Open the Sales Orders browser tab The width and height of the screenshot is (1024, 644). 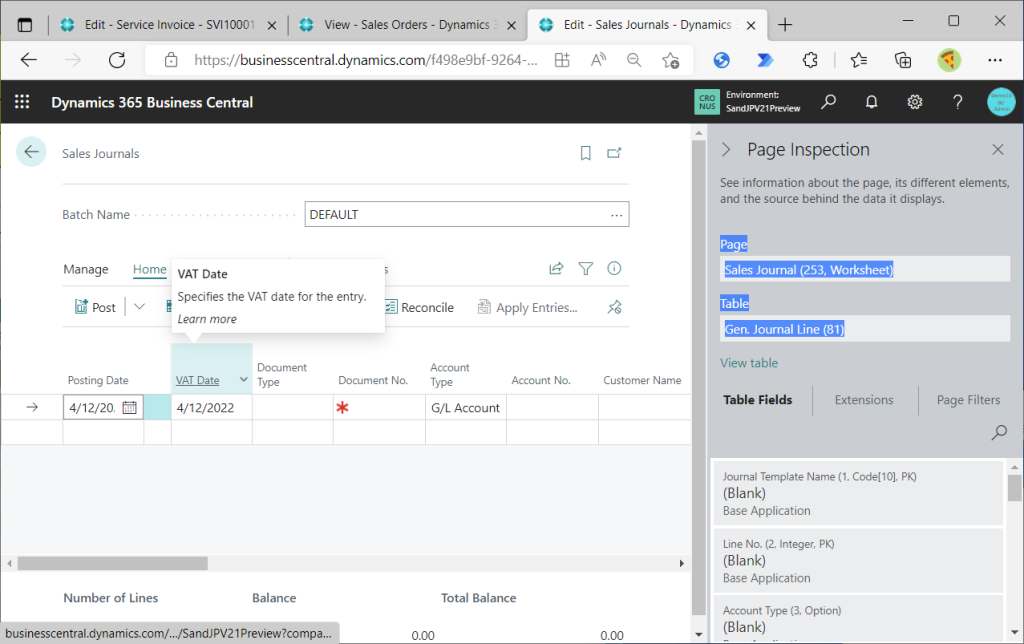pos(406,25)
